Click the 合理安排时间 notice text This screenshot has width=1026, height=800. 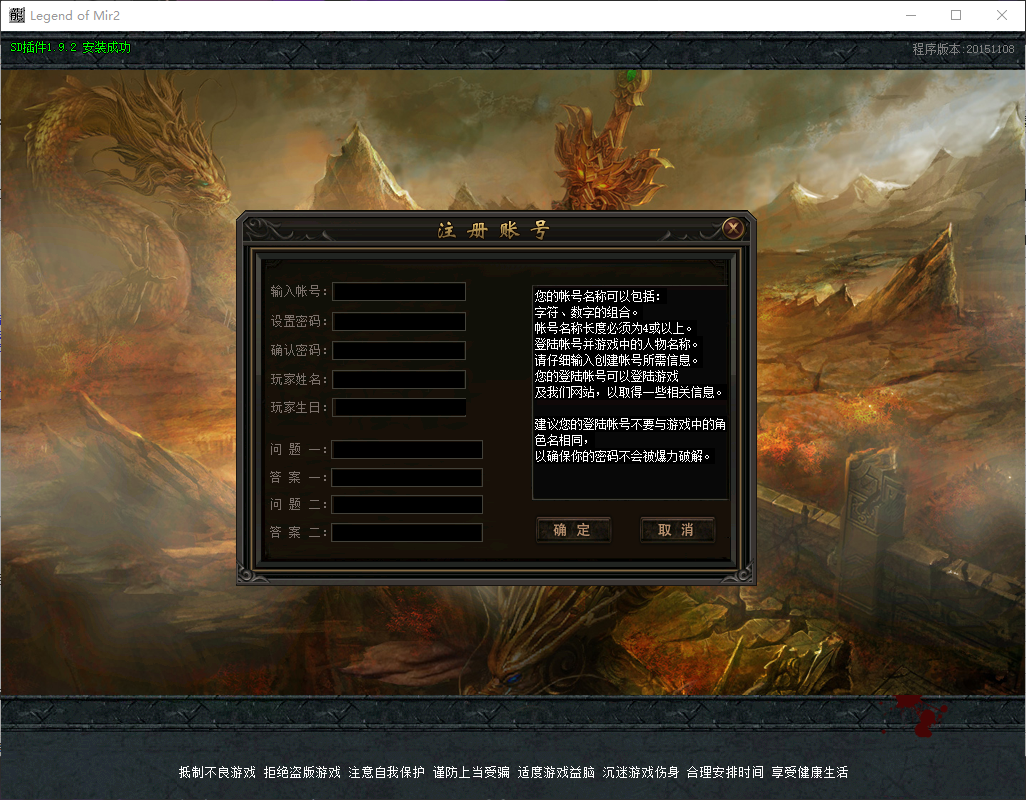tap(725, 773)
